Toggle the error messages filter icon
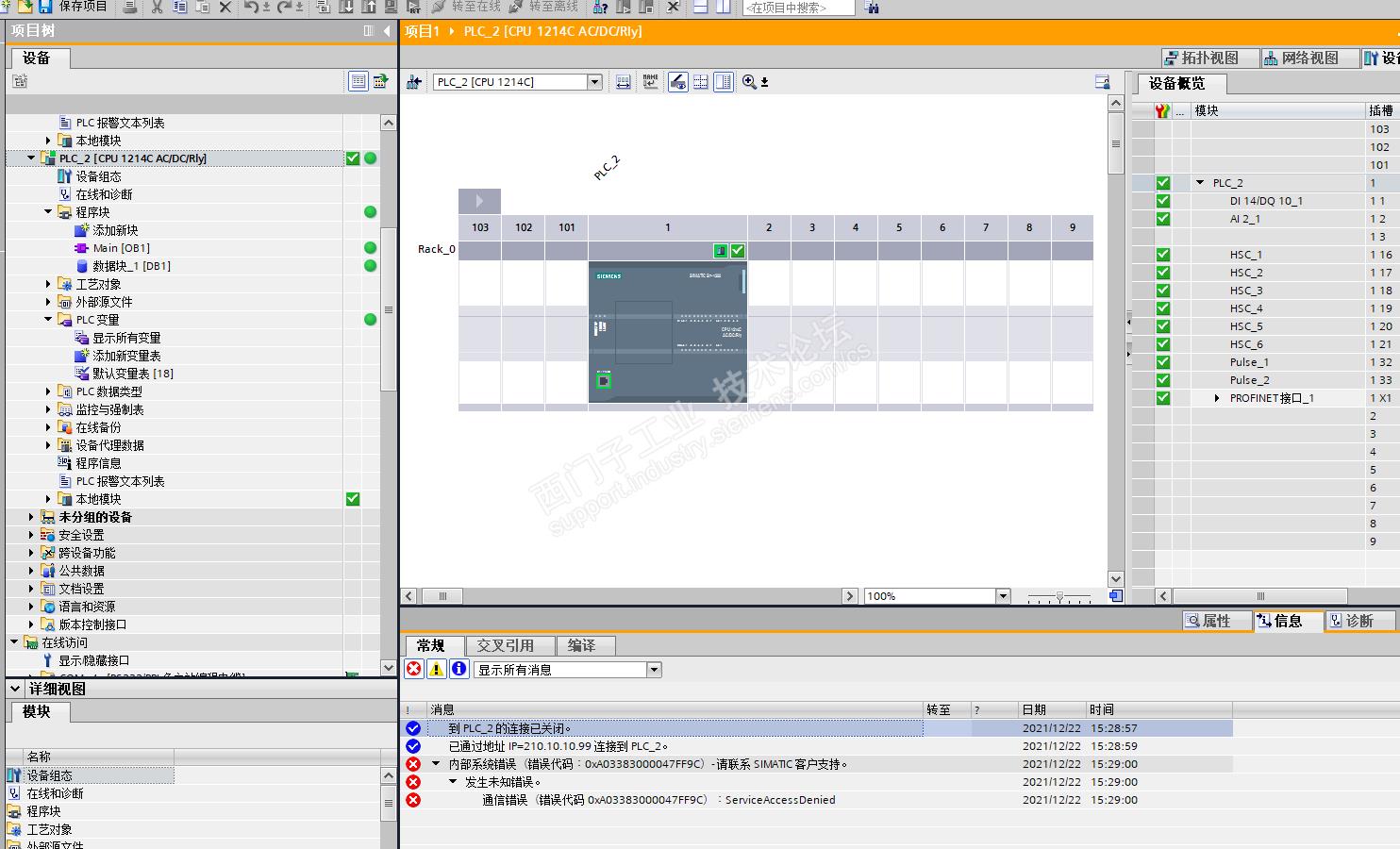The width and height of the screenshot is (1400, 849). (414, 669)
